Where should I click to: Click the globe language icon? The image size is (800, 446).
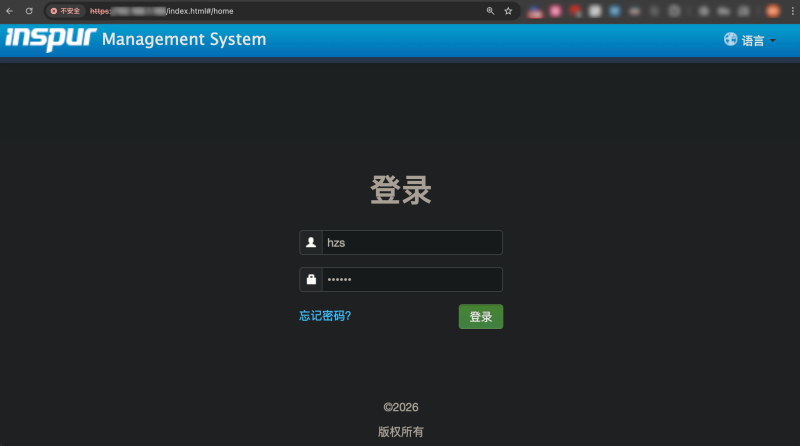(731, 39)
